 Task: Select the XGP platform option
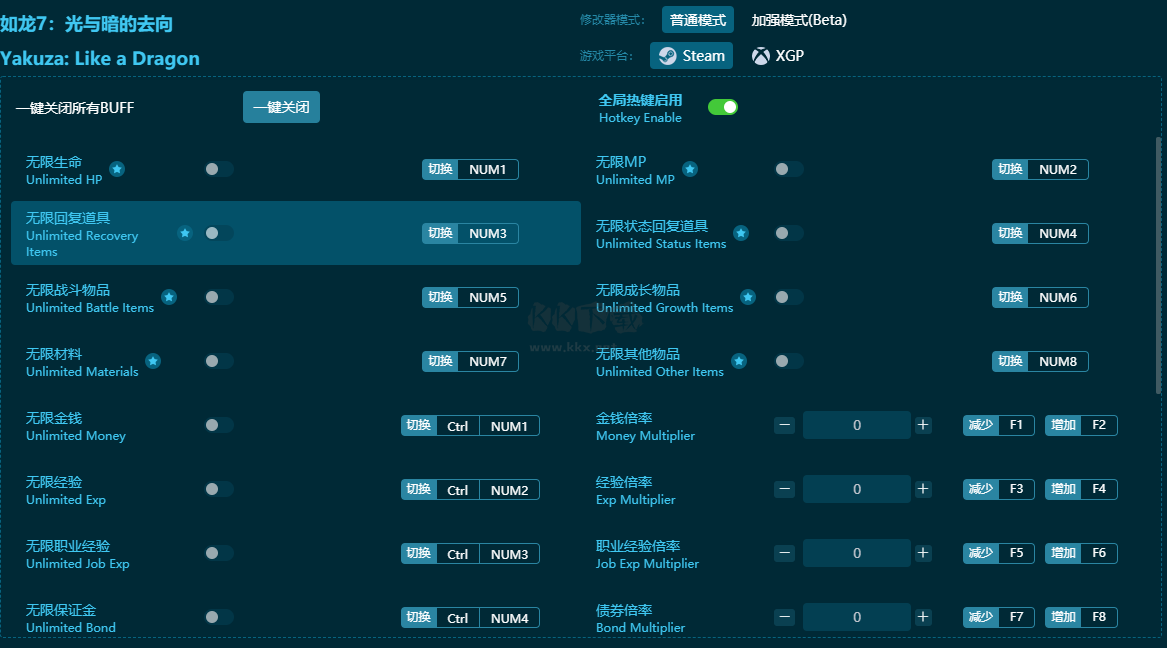[x=778, y=56]
